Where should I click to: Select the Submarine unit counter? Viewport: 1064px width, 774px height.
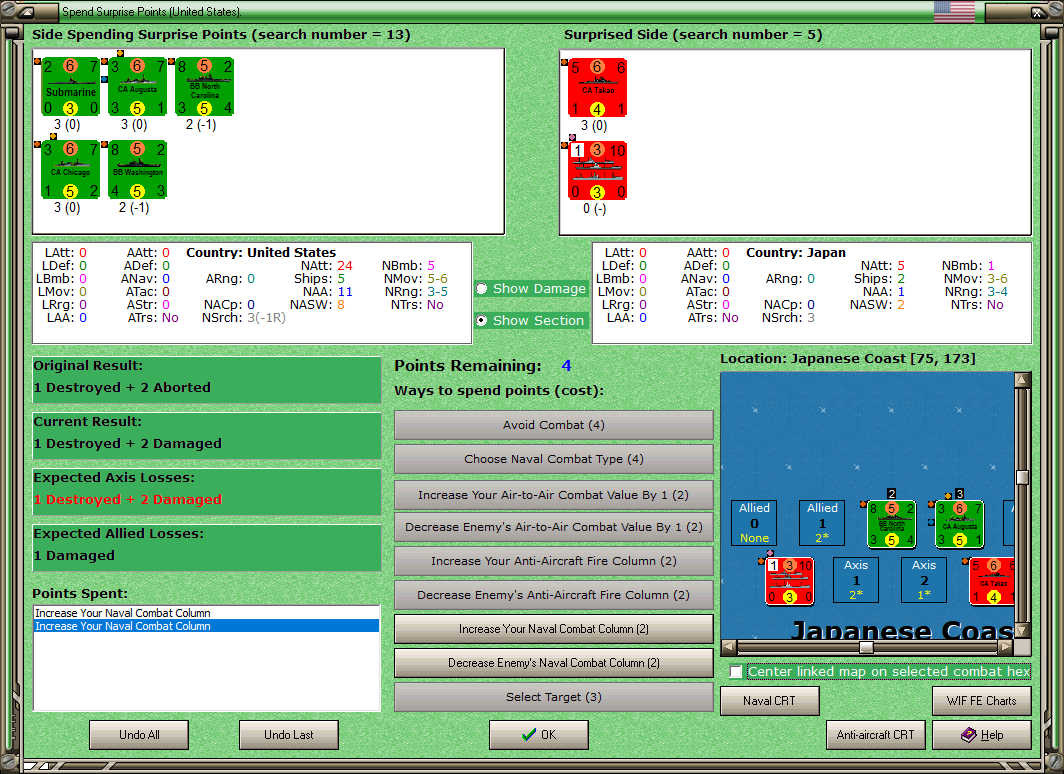coord(71,88)
